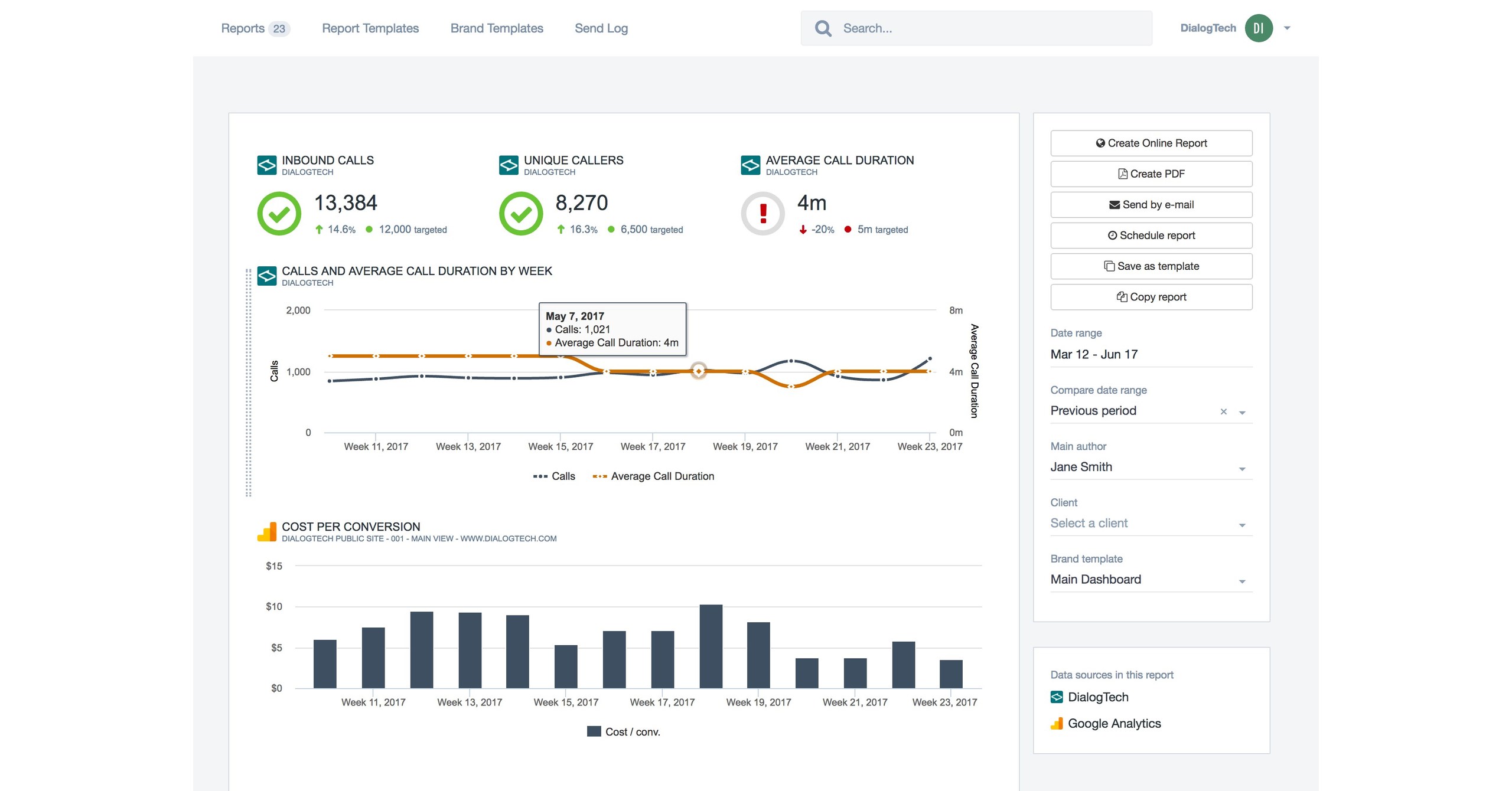Click the clipboard icon on Copy report

tap(1122, 296)
